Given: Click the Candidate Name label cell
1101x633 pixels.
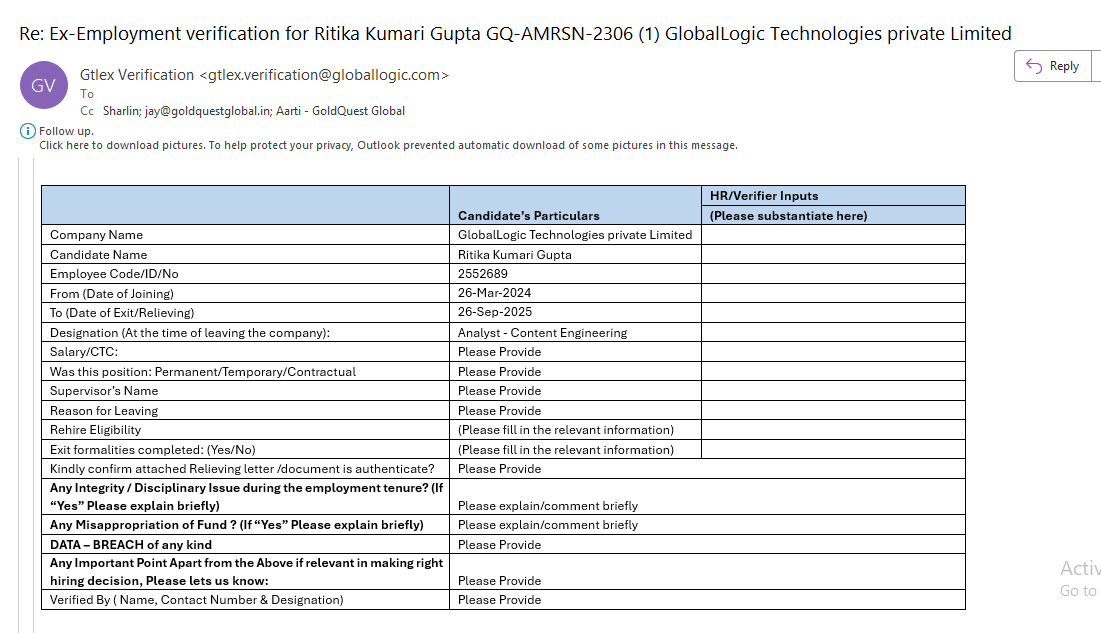Looking at the screenshot, I should (x=245, y=254).
